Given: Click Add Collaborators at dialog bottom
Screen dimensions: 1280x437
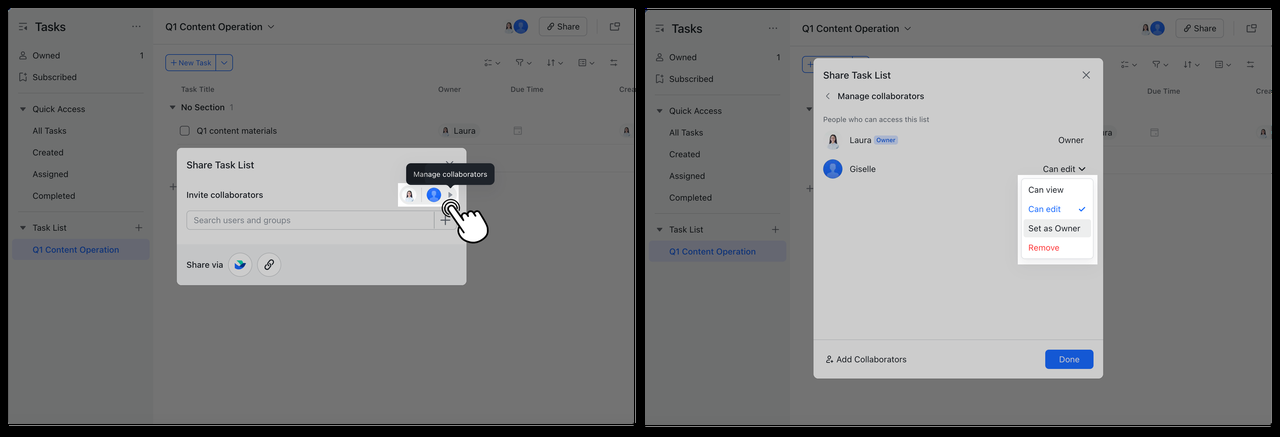Looking at the screenshot, I should [866, 359].
